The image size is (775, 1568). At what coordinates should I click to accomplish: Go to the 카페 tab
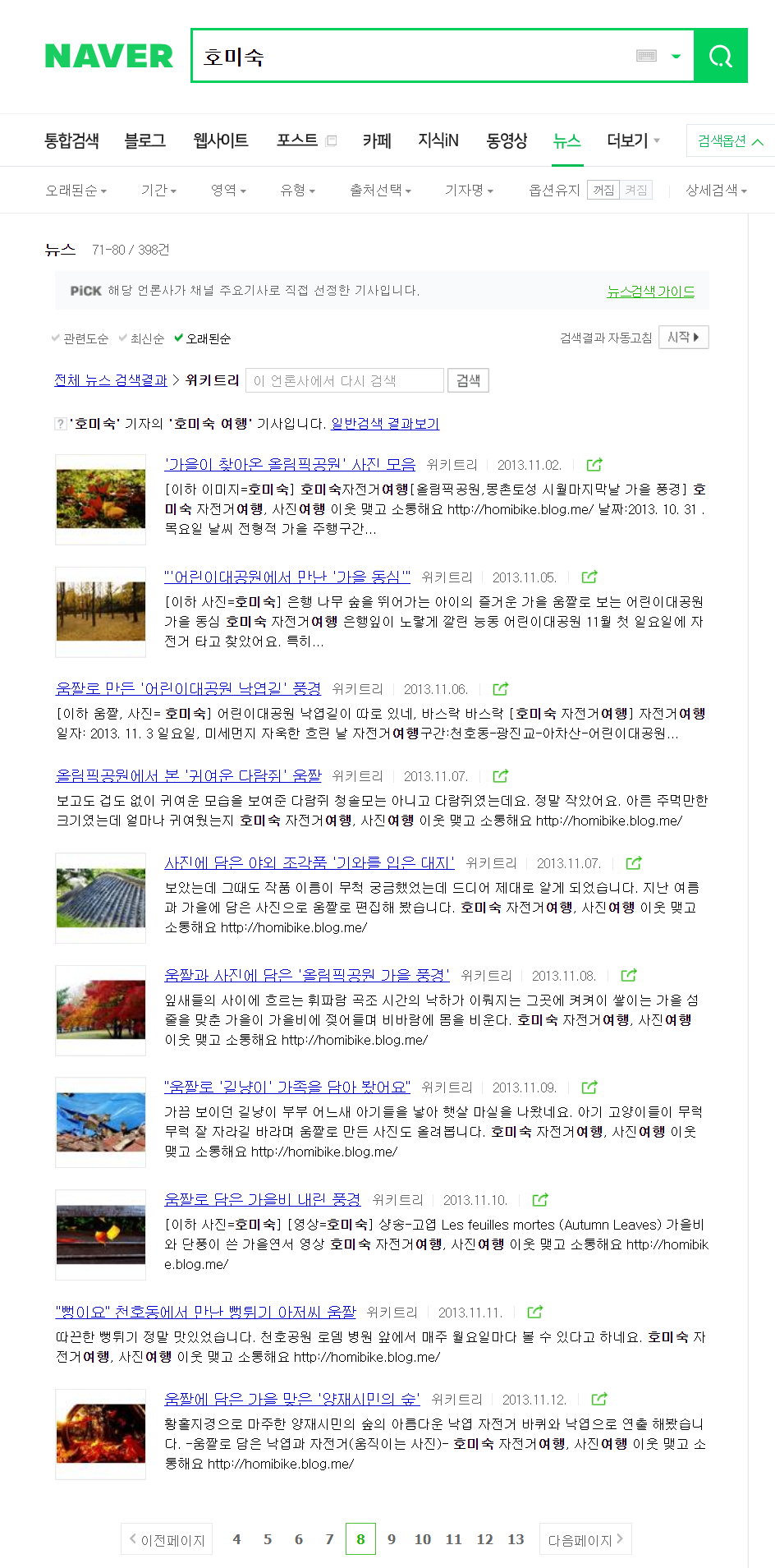[x=377, y=140]
